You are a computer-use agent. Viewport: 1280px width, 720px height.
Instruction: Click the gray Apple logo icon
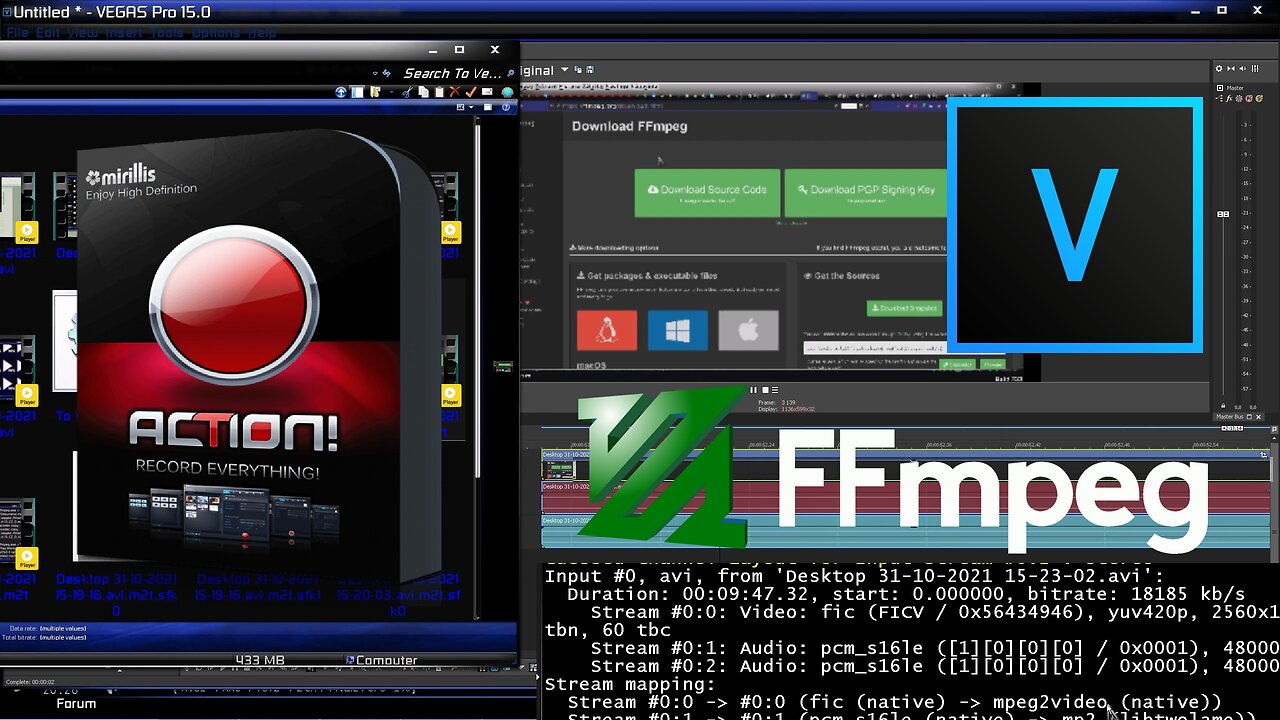tap(748, 330)
